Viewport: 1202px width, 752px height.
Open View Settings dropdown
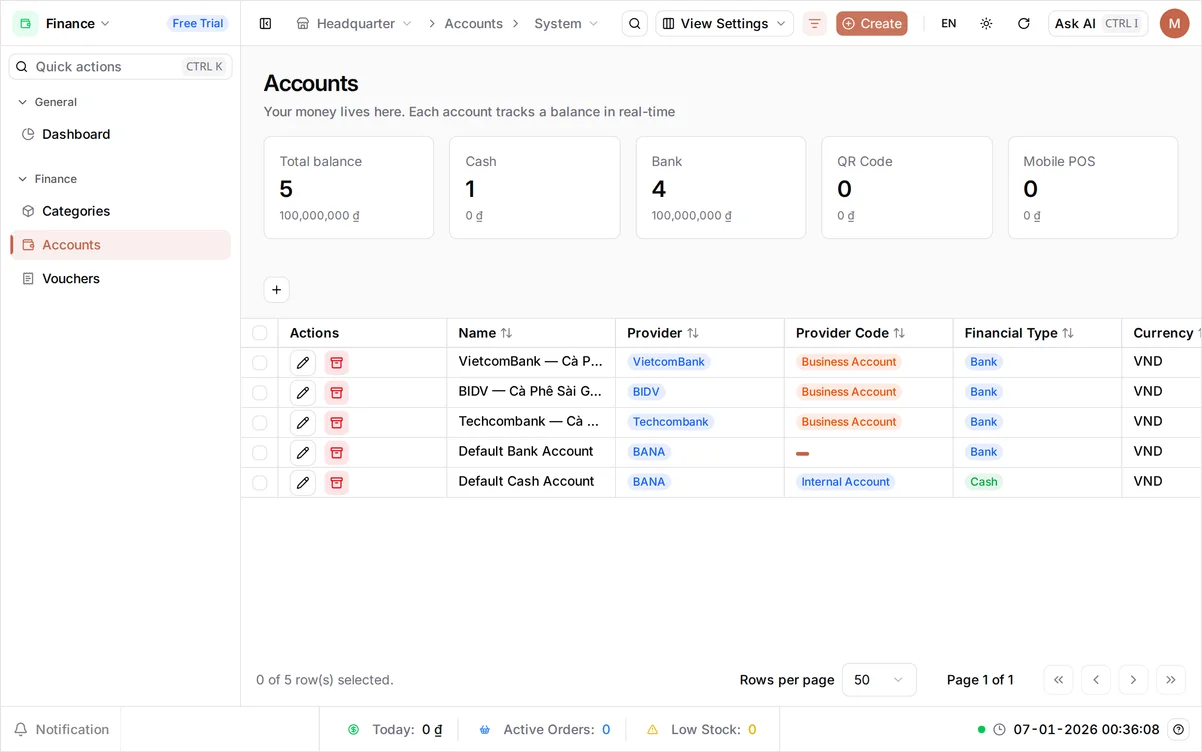point(724,23)
